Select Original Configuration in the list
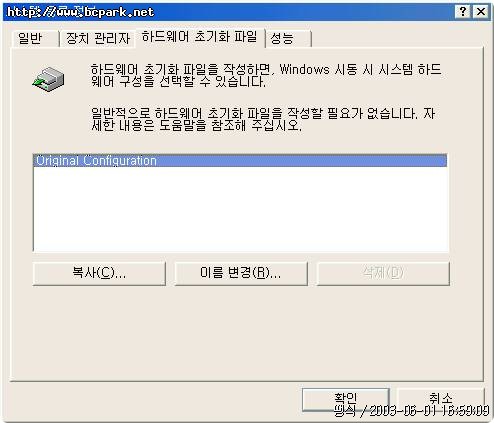This screenshot has width=494, height=423. click(x=240, y=161)
